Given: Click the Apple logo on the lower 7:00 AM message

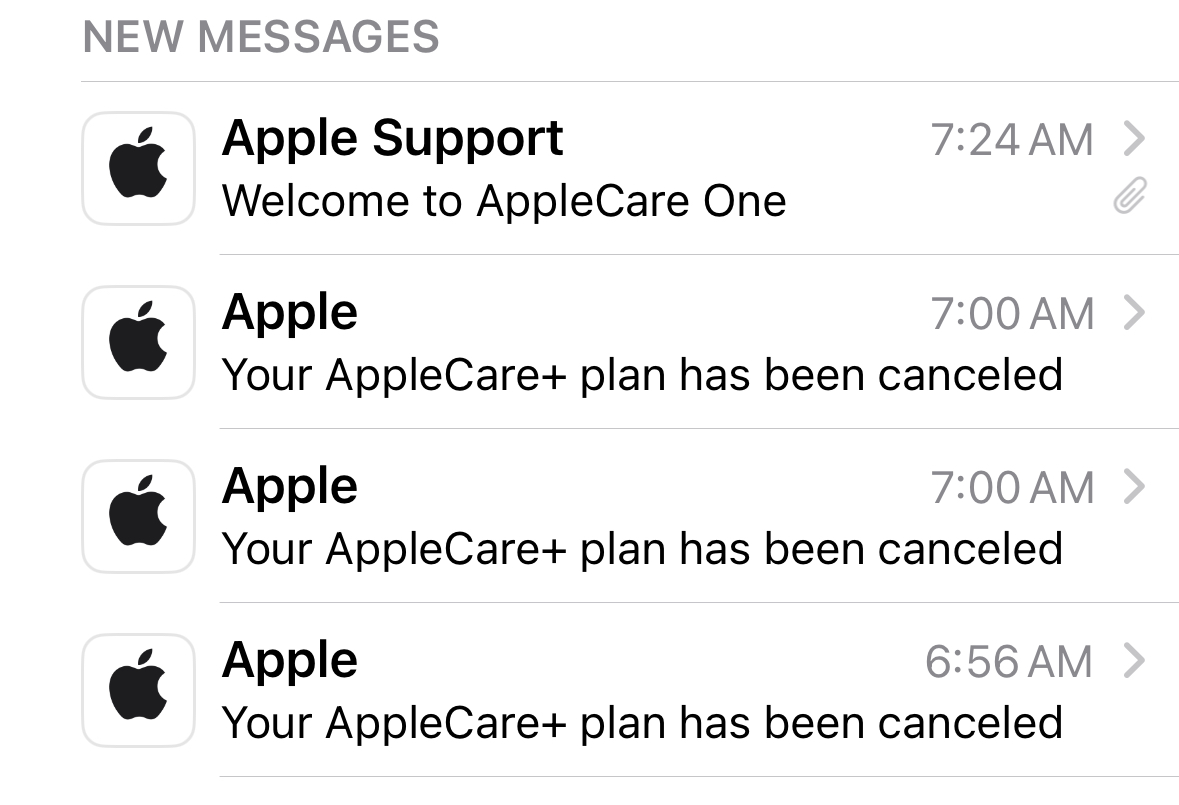Looking at the screenshot, I should tap(138, 516).
